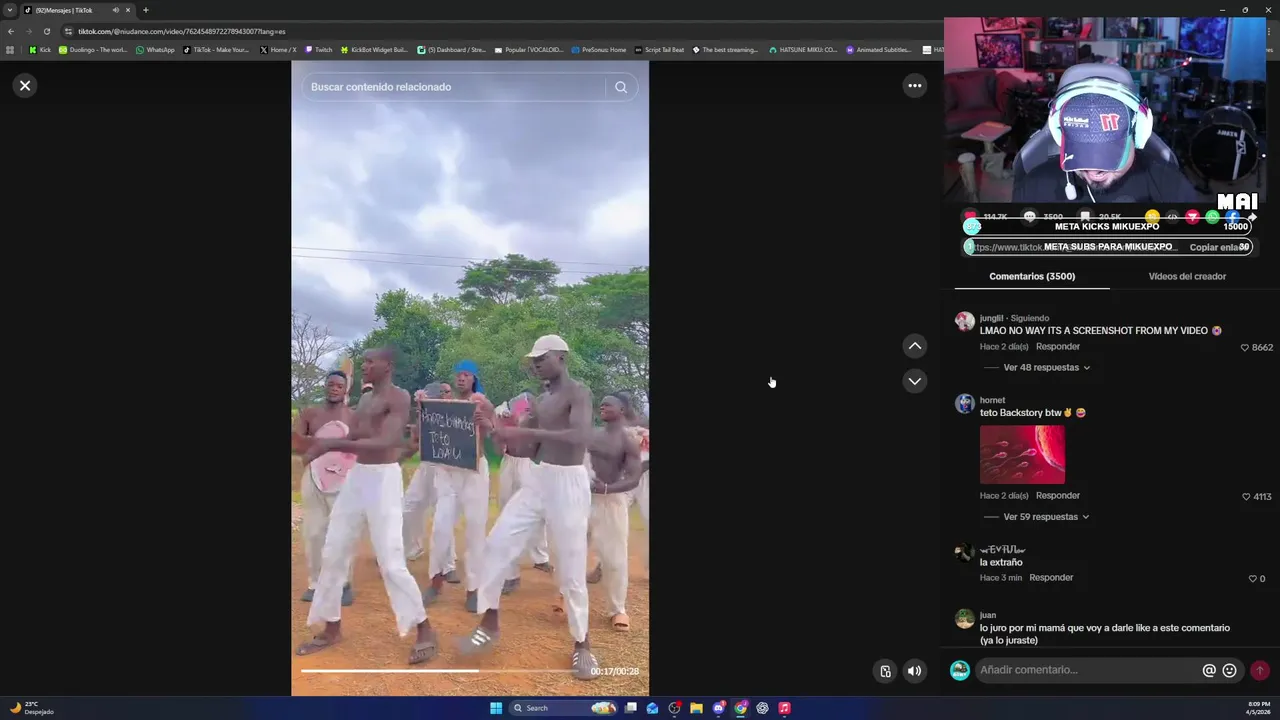Open juan's profile avatar
1280x720 pixels.
(x=964, y=618)
